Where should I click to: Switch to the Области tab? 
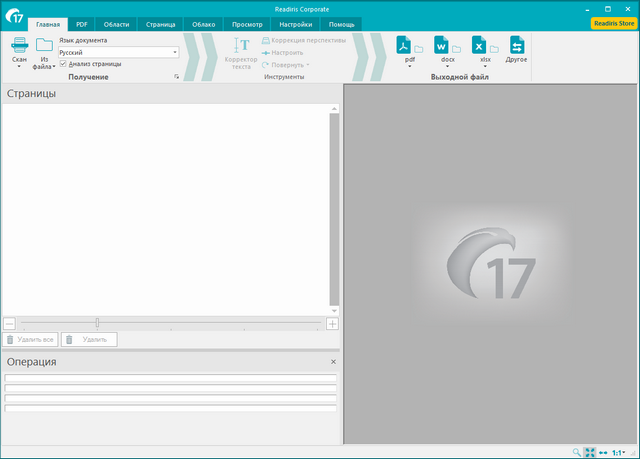[x=118, y=24]
